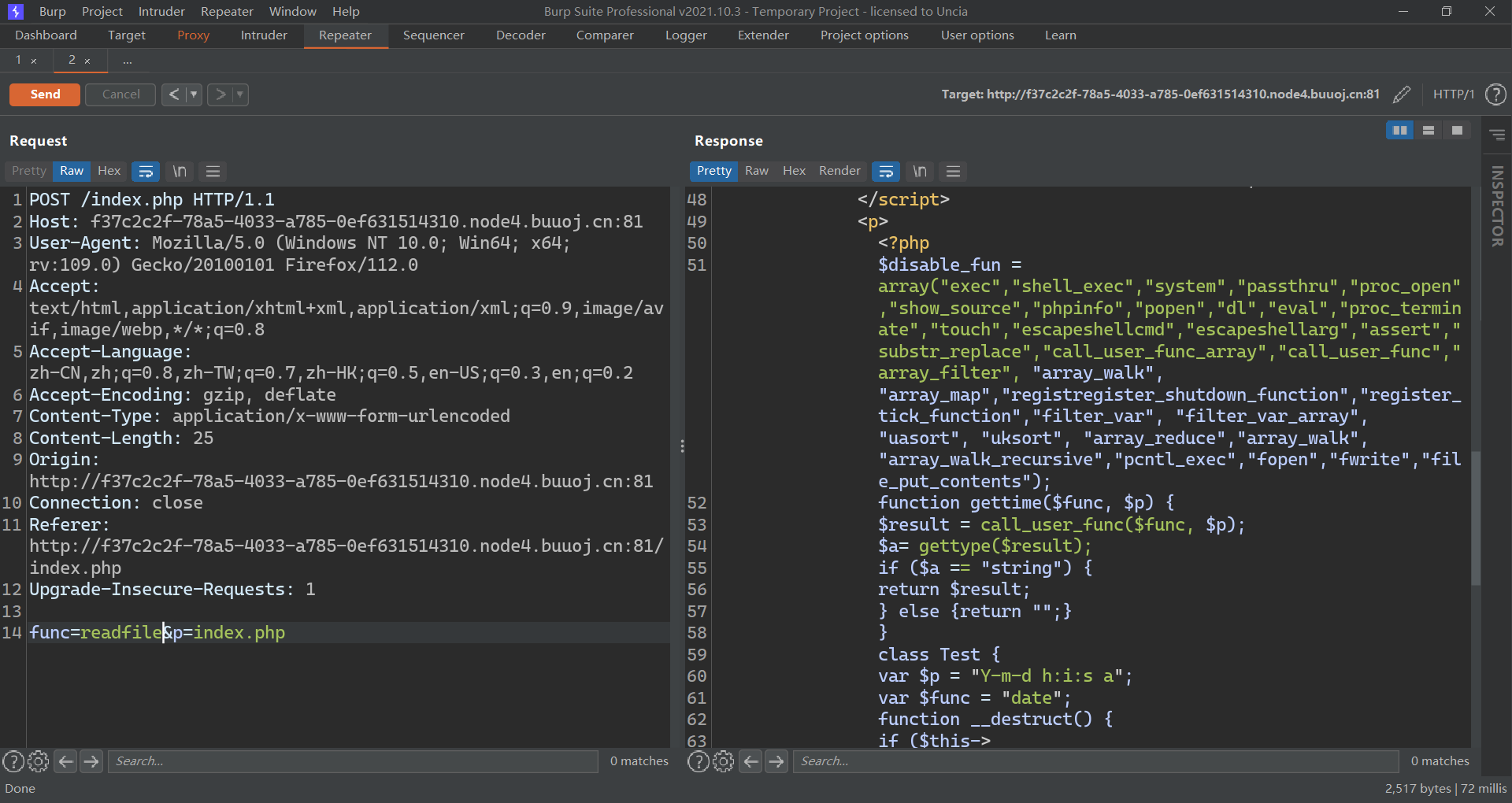Open the Extender tab
1512x803 pixels.
coord(763,35)
